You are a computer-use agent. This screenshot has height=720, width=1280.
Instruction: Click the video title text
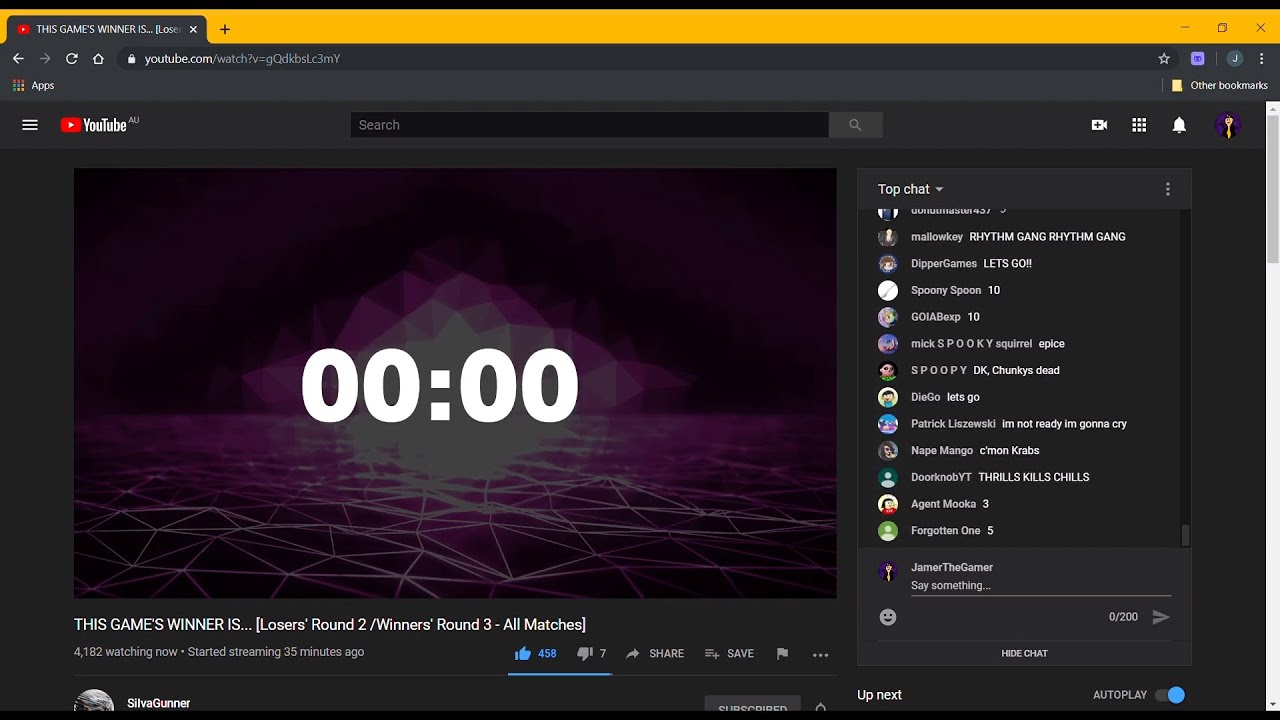coord(330,625)
